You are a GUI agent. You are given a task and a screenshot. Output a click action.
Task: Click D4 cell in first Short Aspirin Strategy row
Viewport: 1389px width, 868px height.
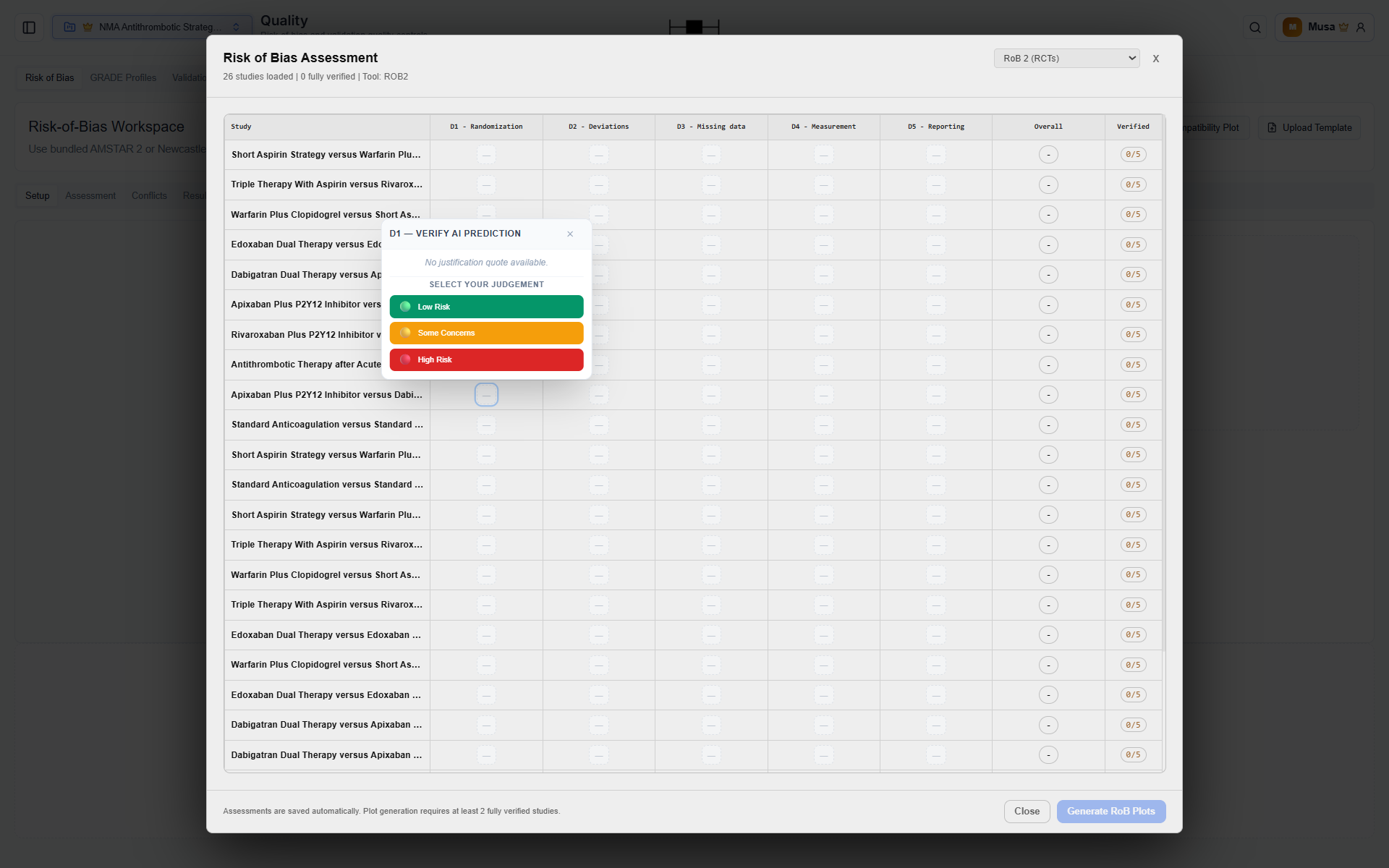(x=823, y=155)
